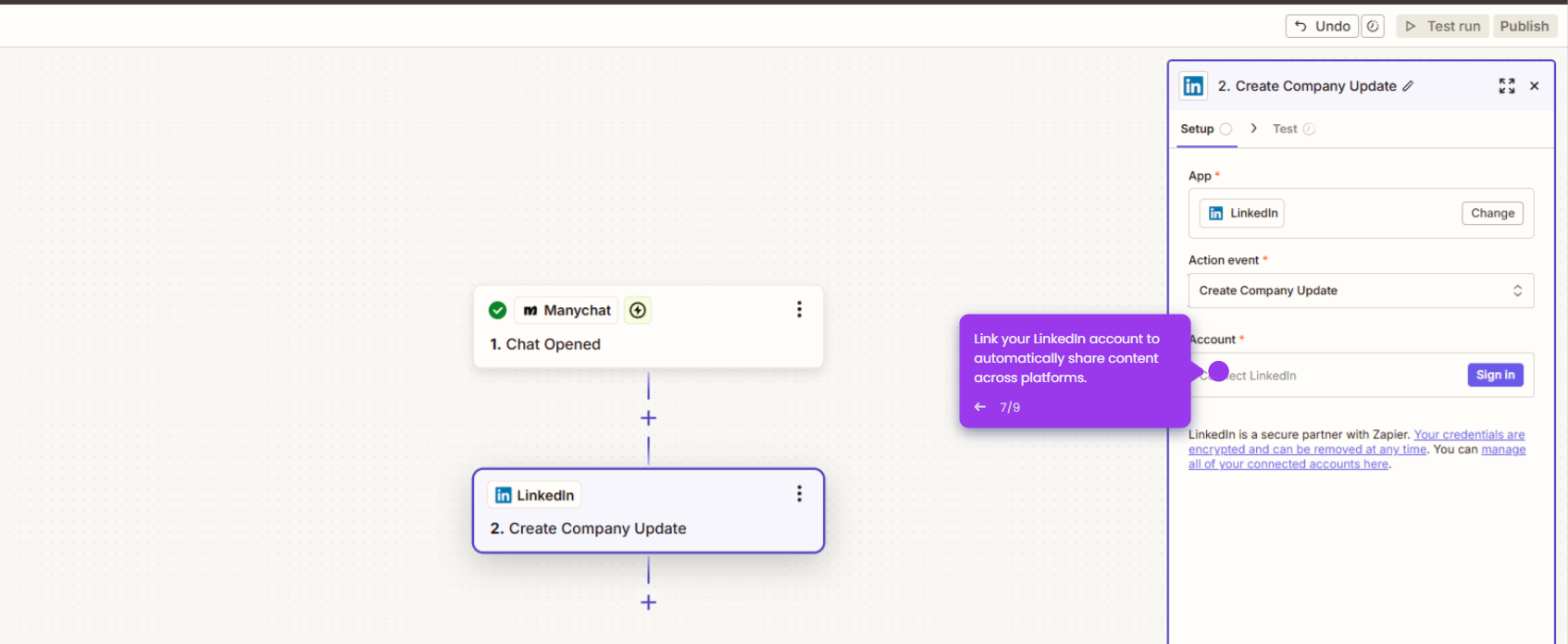Add step between Manychat and LinkedIn

coord(648,418)
